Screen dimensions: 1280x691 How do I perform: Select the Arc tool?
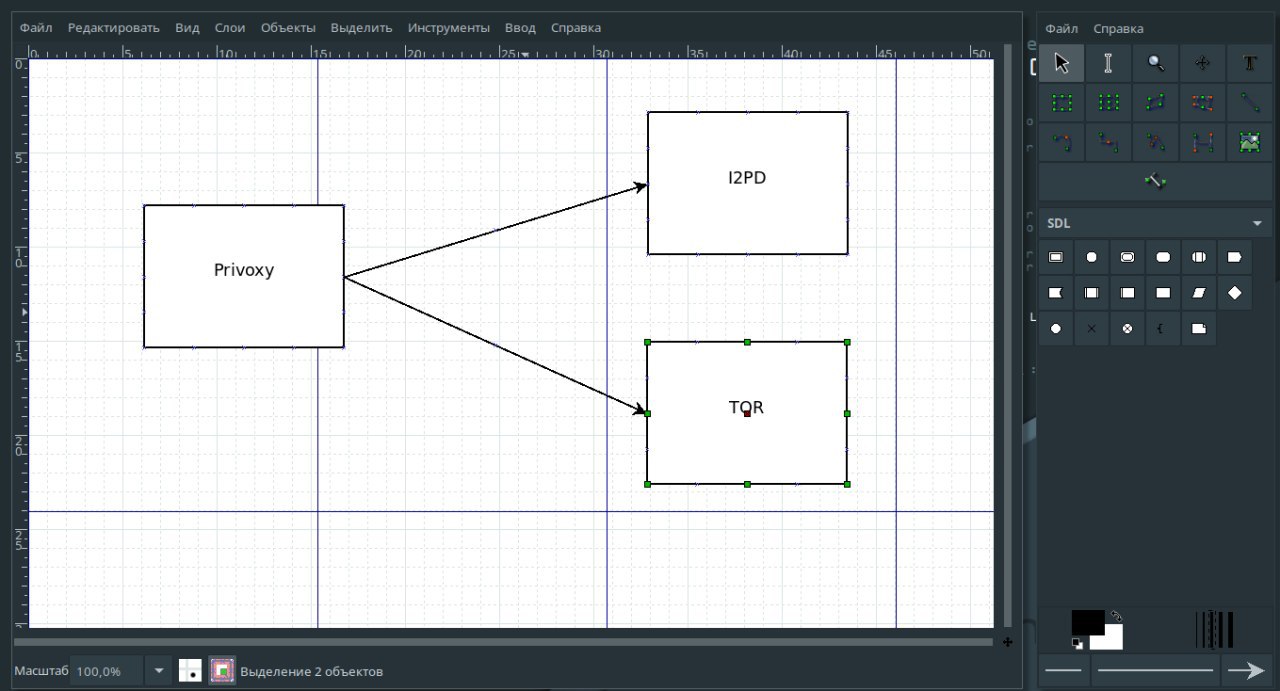1061,142
